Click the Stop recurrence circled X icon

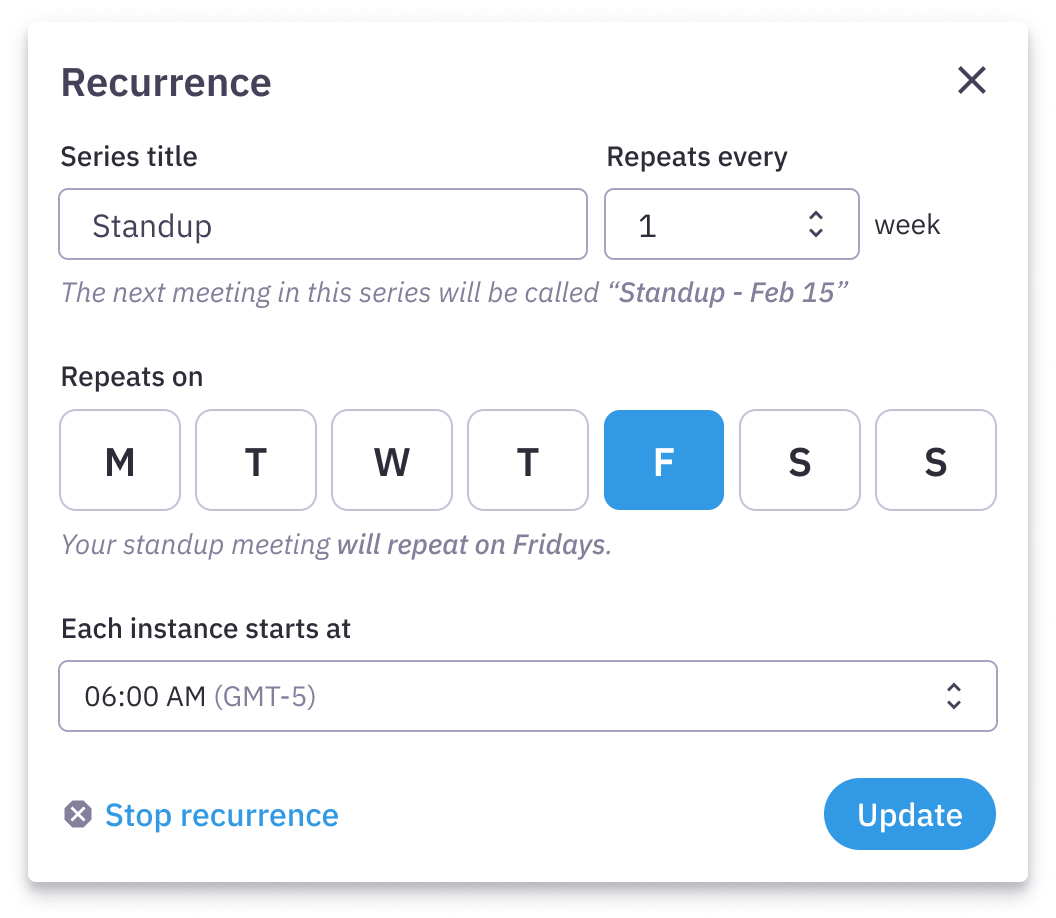[77, 815]
